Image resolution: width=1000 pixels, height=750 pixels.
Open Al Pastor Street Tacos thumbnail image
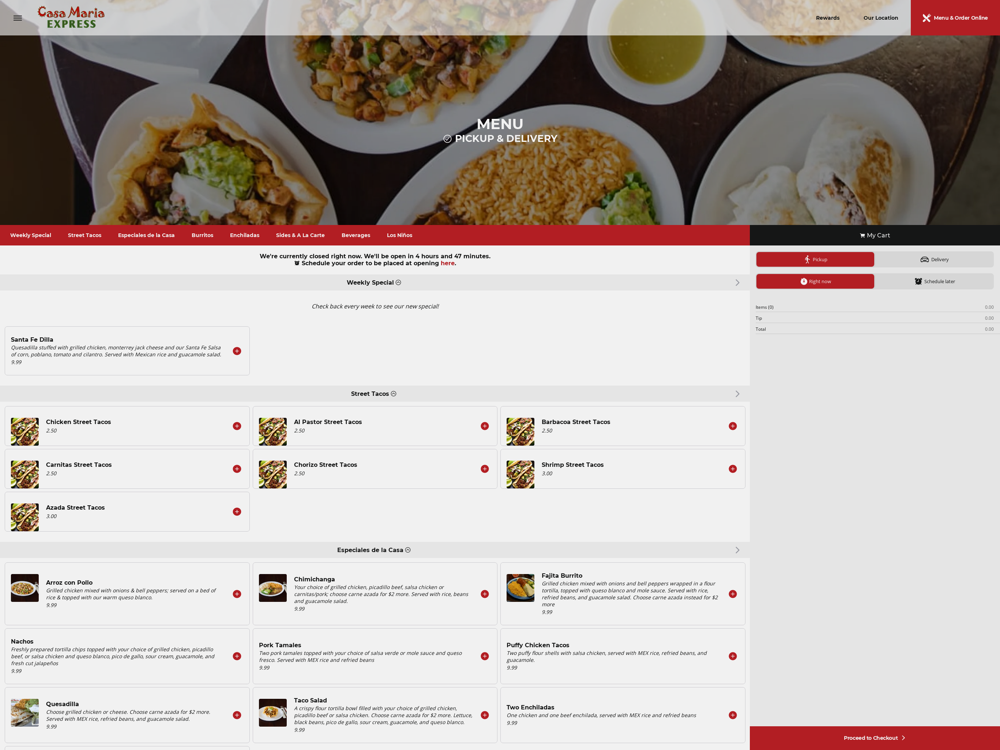pos(273,431)
